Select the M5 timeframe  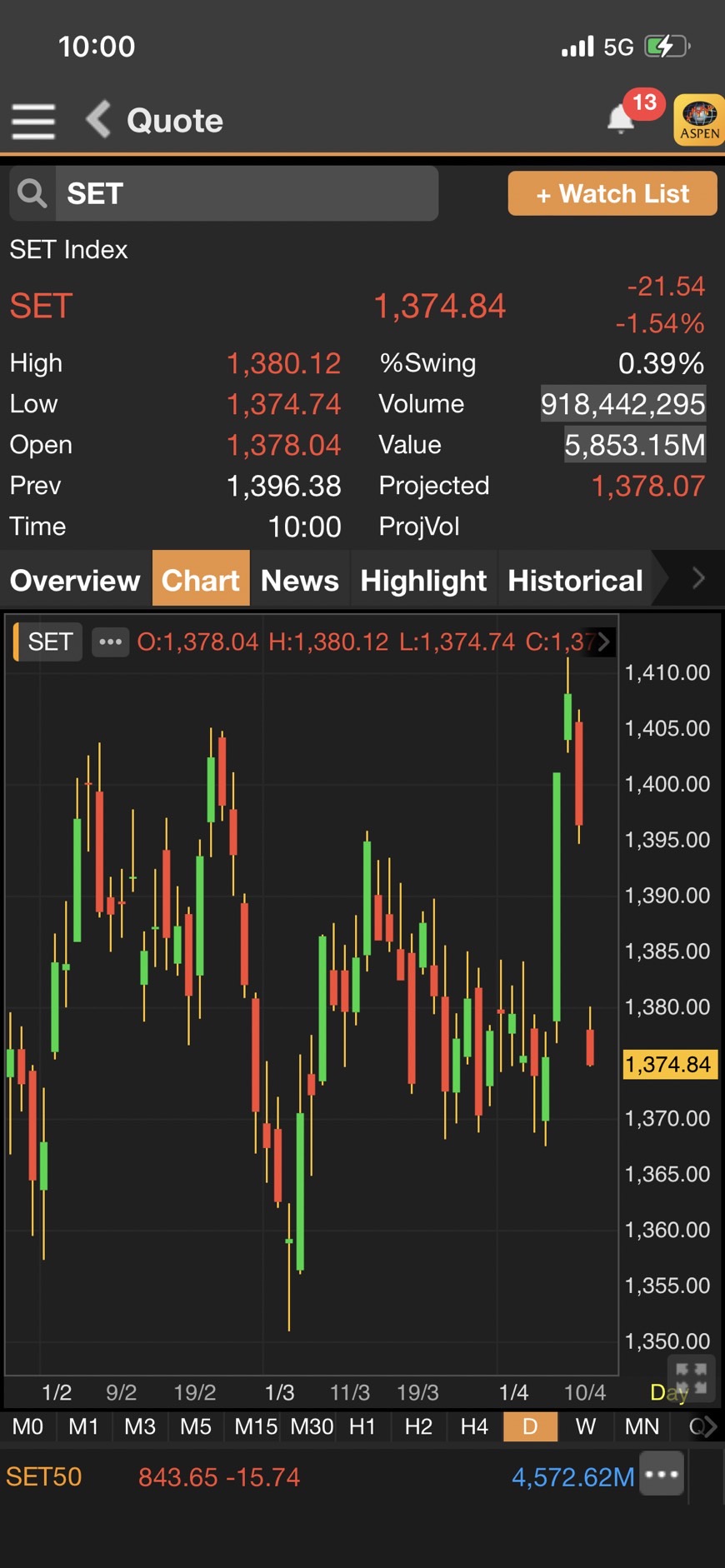click(x=196, y=1426)
